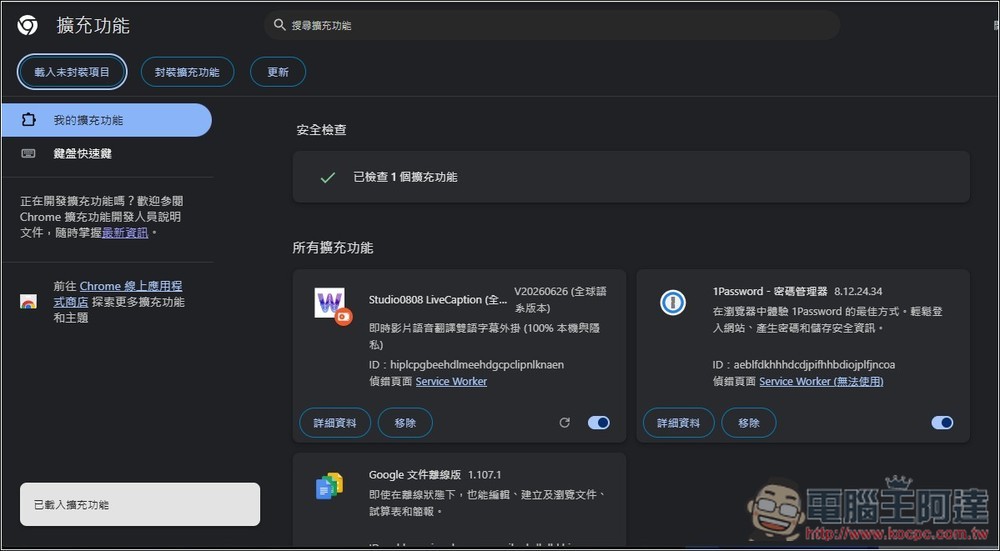Click the 所有擴充功能 heading

click(333, 248)
